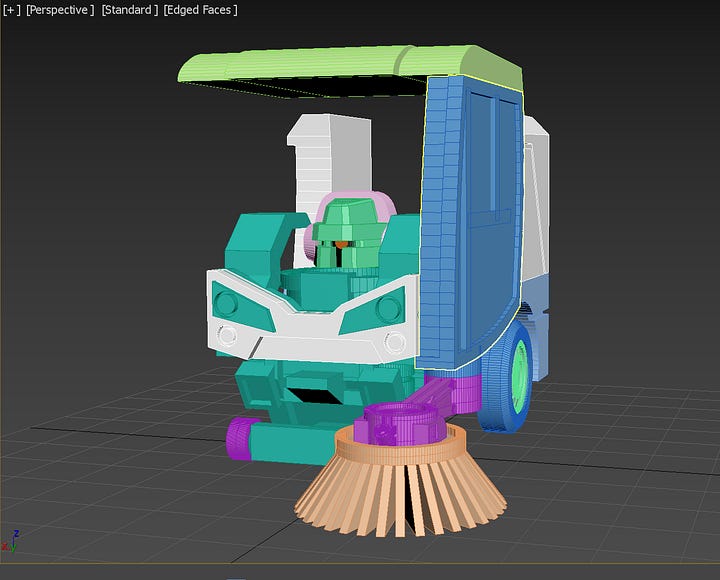Open the [+] viewport general menu
The image size is (720, 580).
click(x=11, y=10)
